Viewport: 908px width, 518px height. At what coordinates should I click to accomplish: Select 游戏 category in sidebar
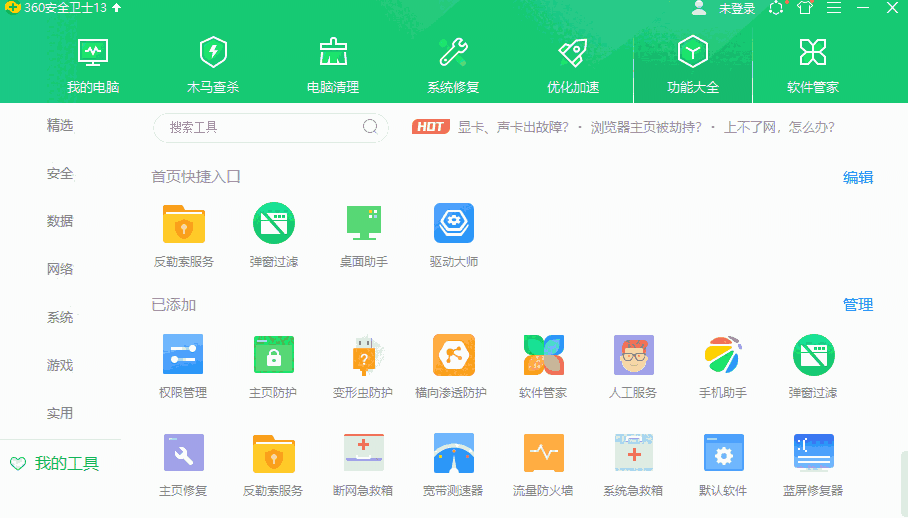[x=60, y=365]
